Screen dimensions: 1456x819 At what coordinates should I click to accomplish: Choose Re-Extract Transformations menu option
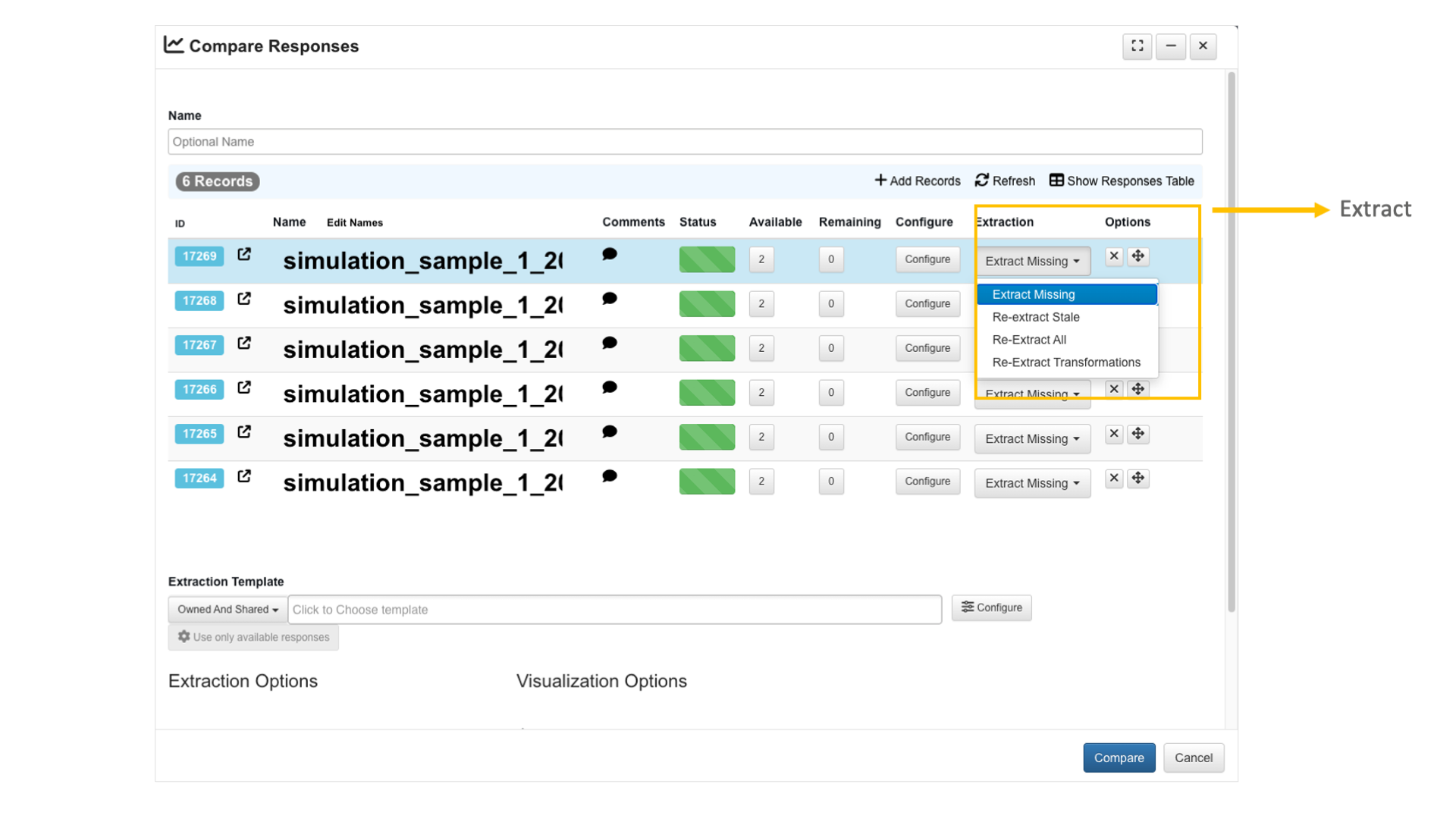coord(1065,362)
